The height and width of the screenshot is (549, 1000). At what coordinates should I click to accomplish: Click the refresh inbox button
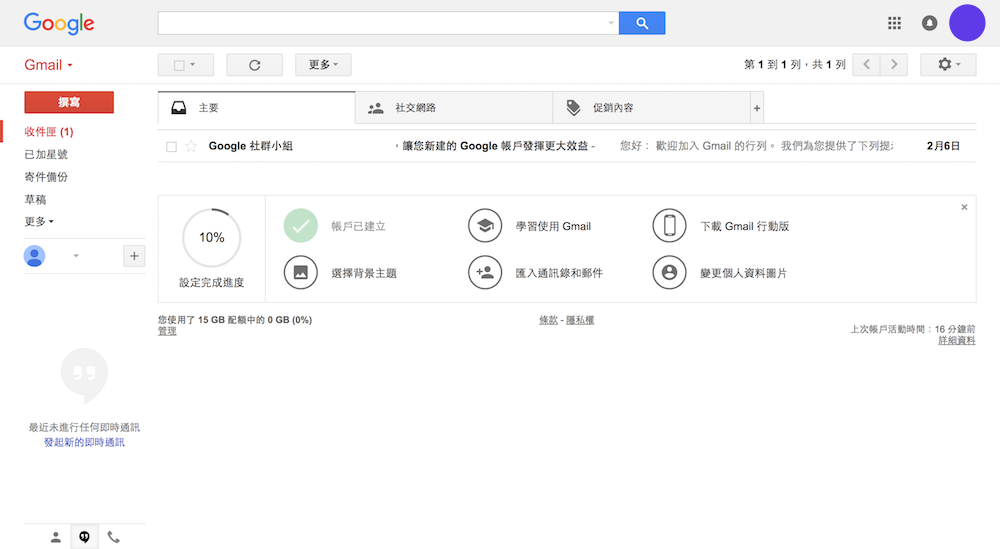[x=254, y=65]
